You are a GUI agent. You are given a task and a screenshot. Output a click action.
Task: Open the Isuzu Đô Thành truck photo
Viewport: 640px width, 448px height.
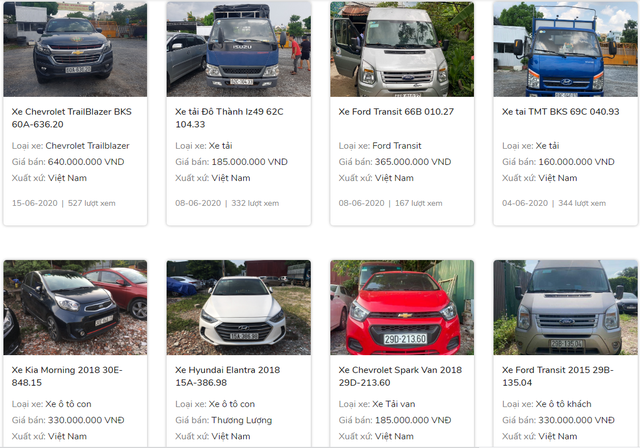tap(239, 49)
